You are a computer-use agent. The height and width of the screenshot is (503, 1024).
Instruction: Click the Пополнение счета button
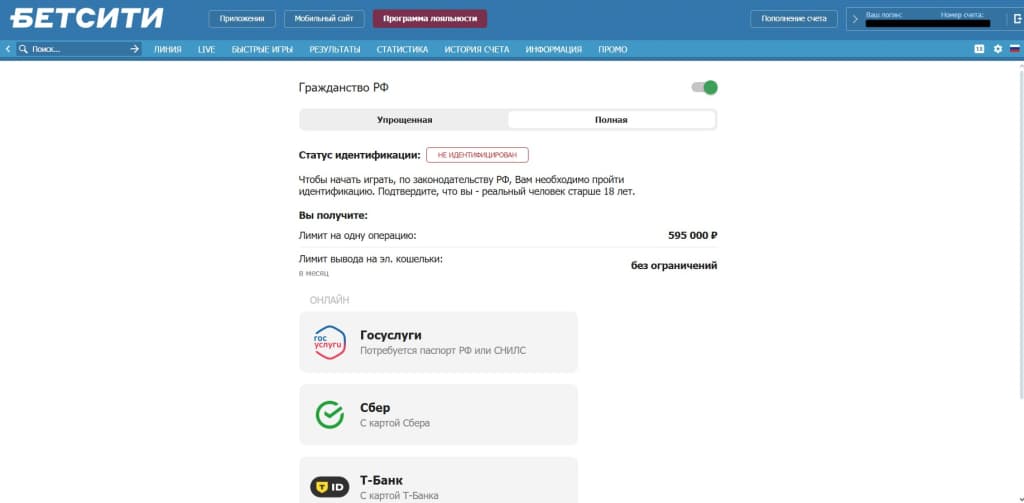click(x=794, y=19)
